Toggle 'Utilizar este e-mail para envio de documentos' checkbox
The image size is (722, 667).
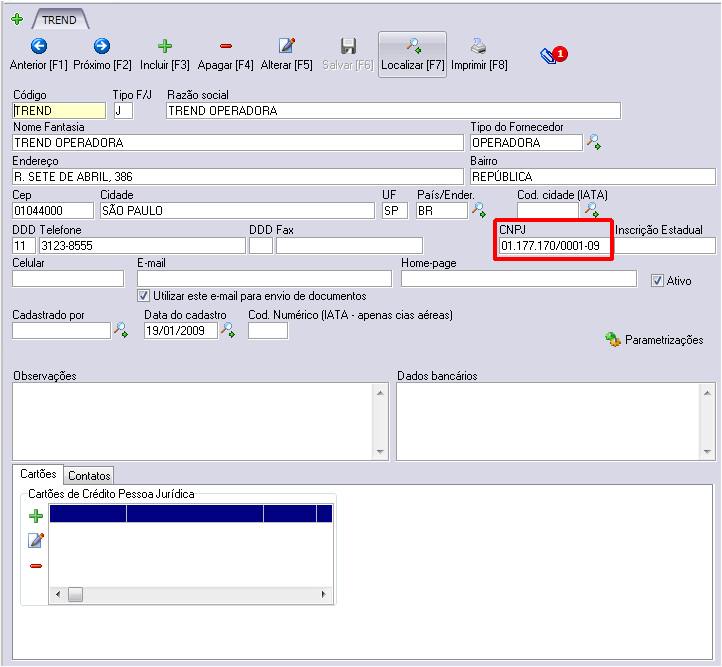click(143, 296)
